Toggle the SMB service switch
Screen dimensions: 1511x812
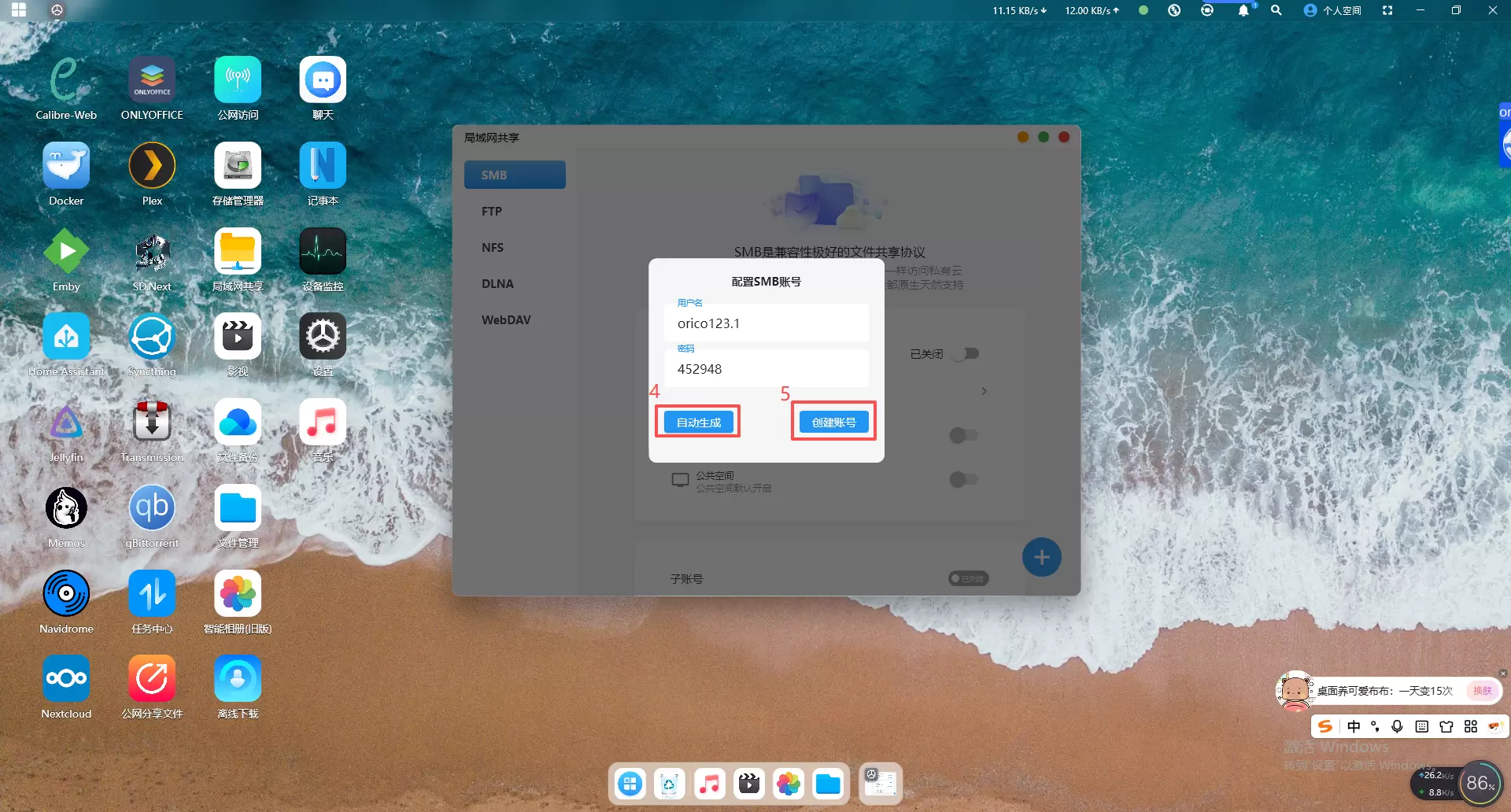point(965,354)
